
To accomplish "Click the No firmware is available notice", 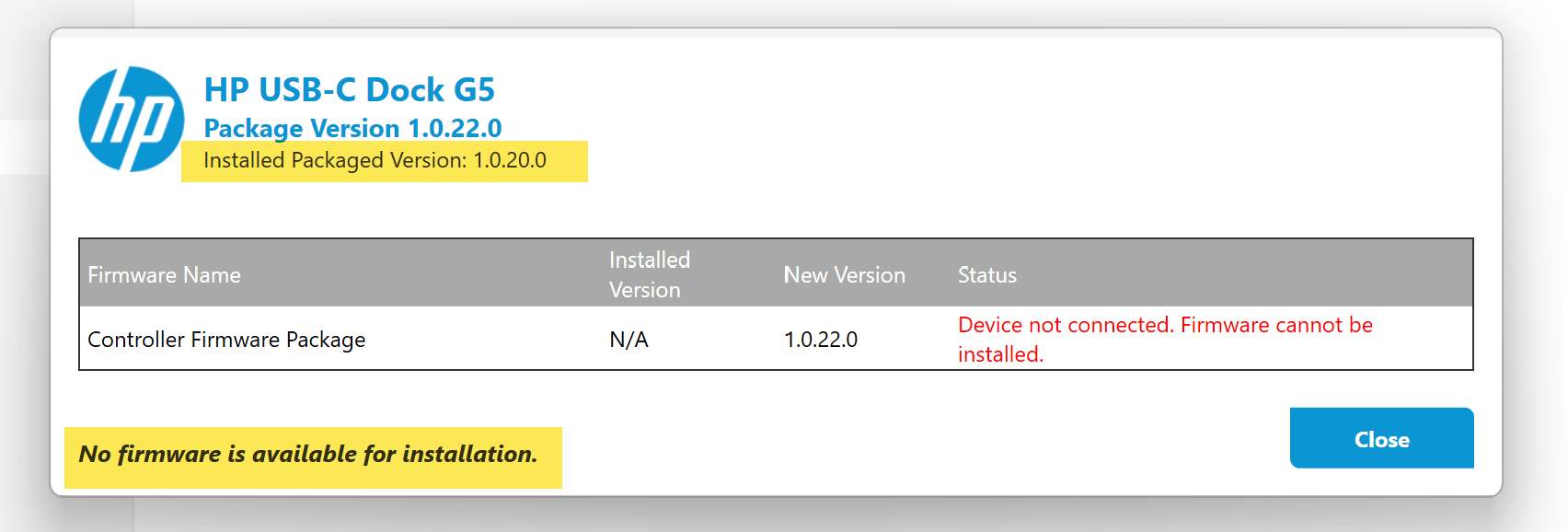I will pos(308,455).
